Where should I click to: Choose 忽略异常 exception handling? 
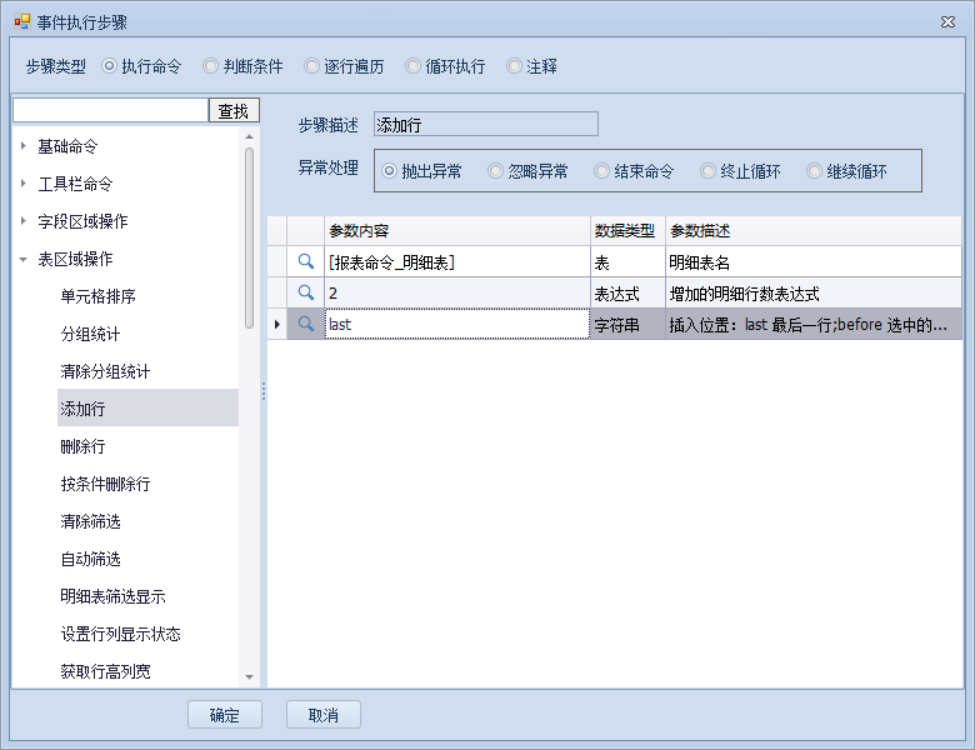pyautogui.click(x=495, y=171)
